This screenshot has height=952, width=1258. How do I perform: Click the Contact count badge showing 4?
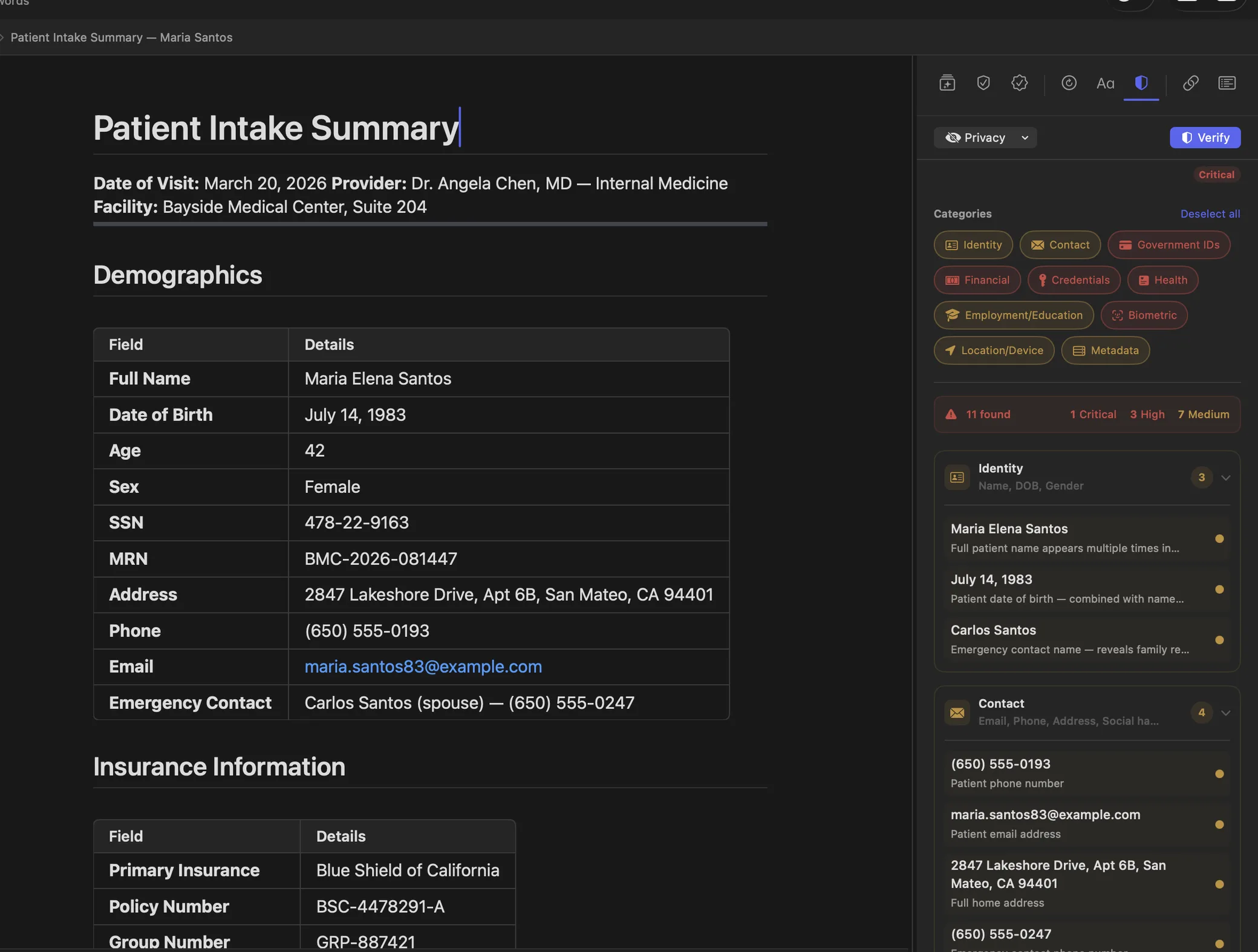click(1202, 712)
